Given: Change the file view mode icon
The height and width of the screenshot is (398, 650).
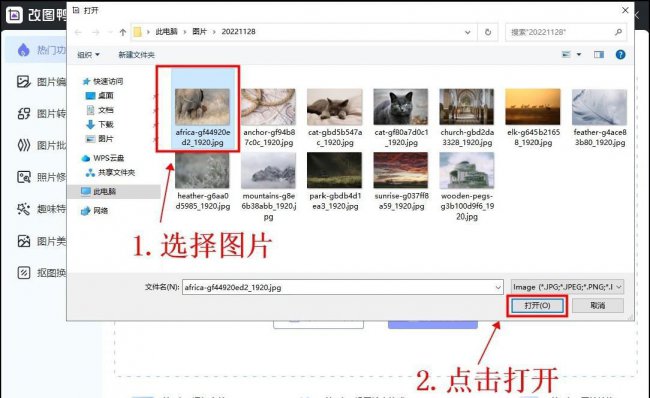Looking at the screenshot, I should click(566, 54).
